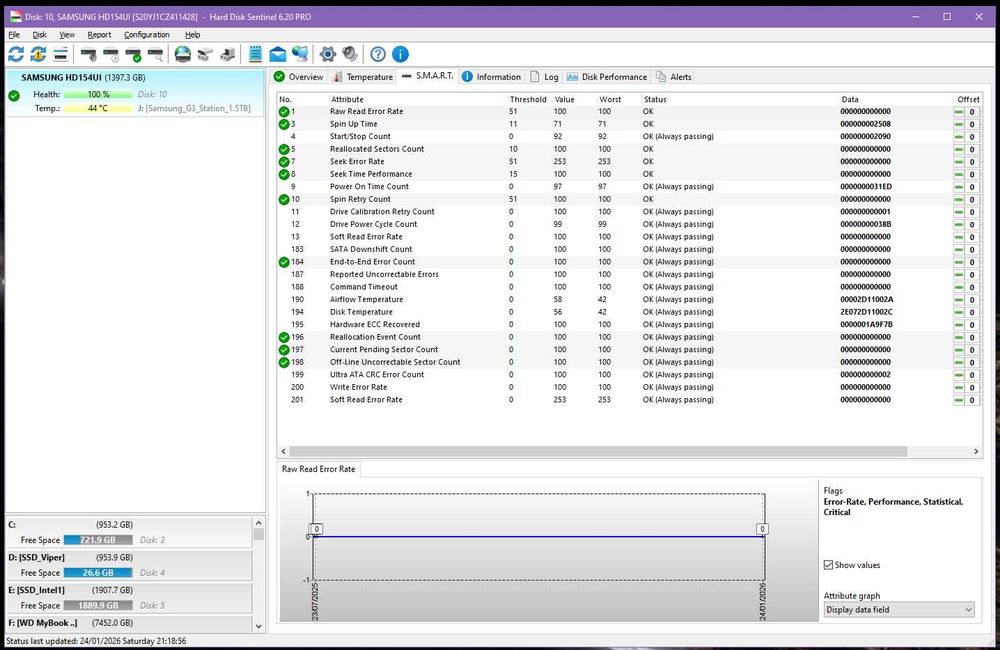Viewport: 1000px width, 650px height.
Task: Click disk test icon with clock
Action: (111, 54)
